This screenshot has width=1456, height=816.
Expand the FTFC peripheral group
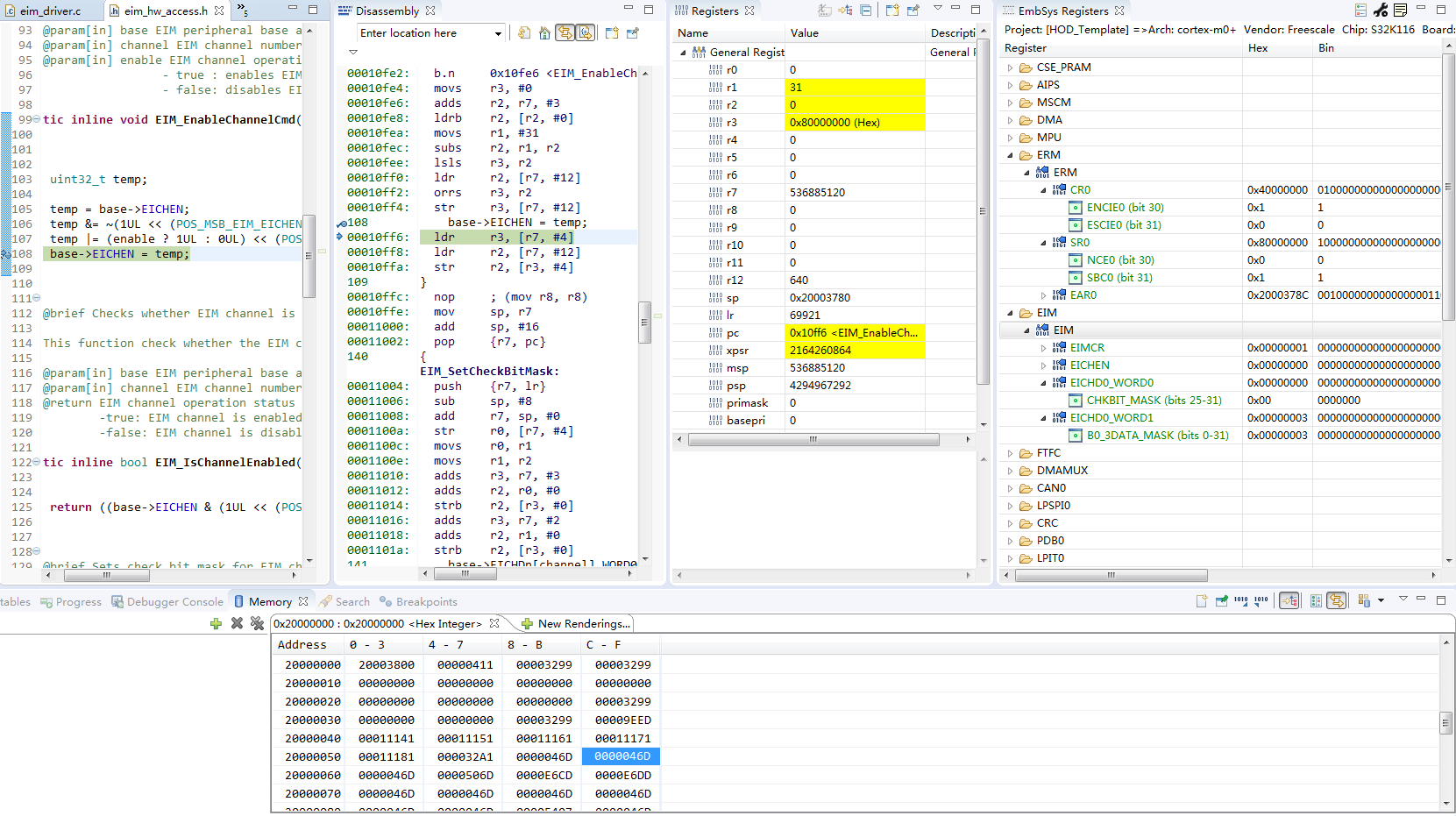coord(1009,452)
